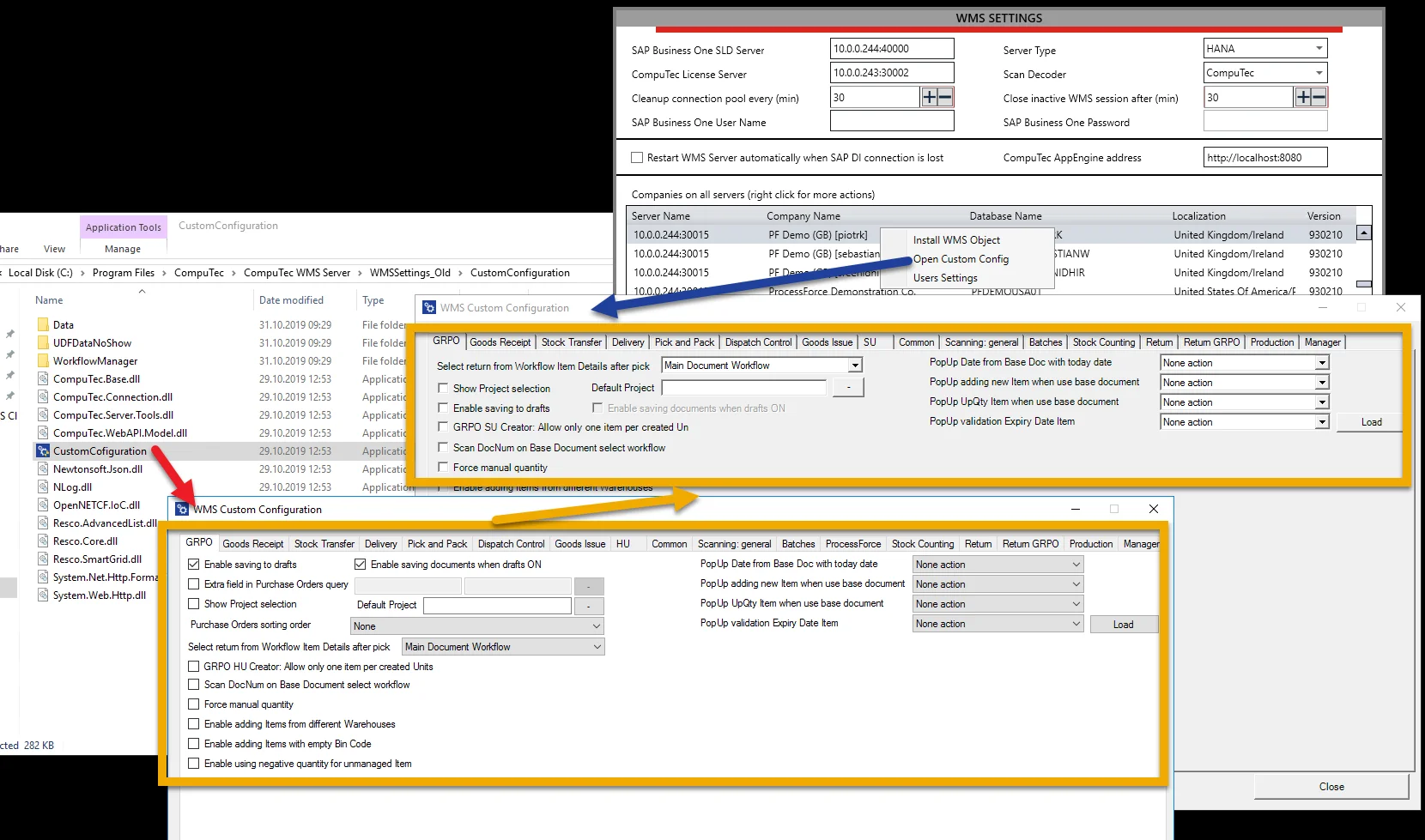The width and height of the screenshot is (1425, 840).
Task: Check Restart WMS Server automatically option
Action: [637, 158]
